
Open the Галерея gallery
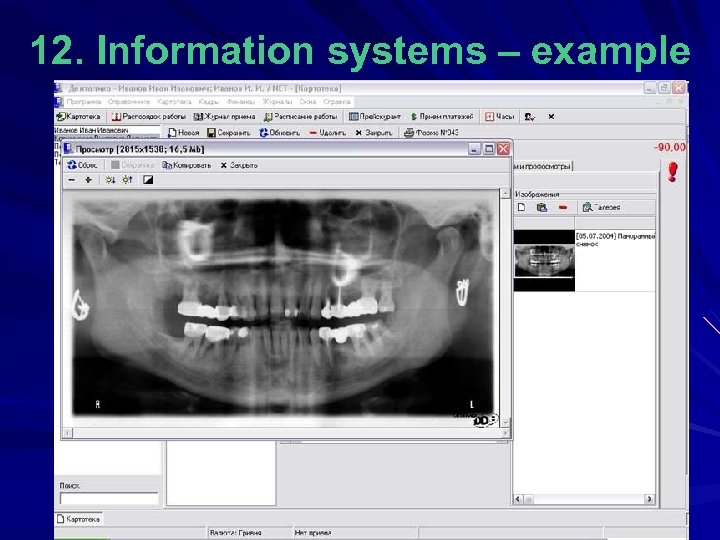(x=601, y=208)
